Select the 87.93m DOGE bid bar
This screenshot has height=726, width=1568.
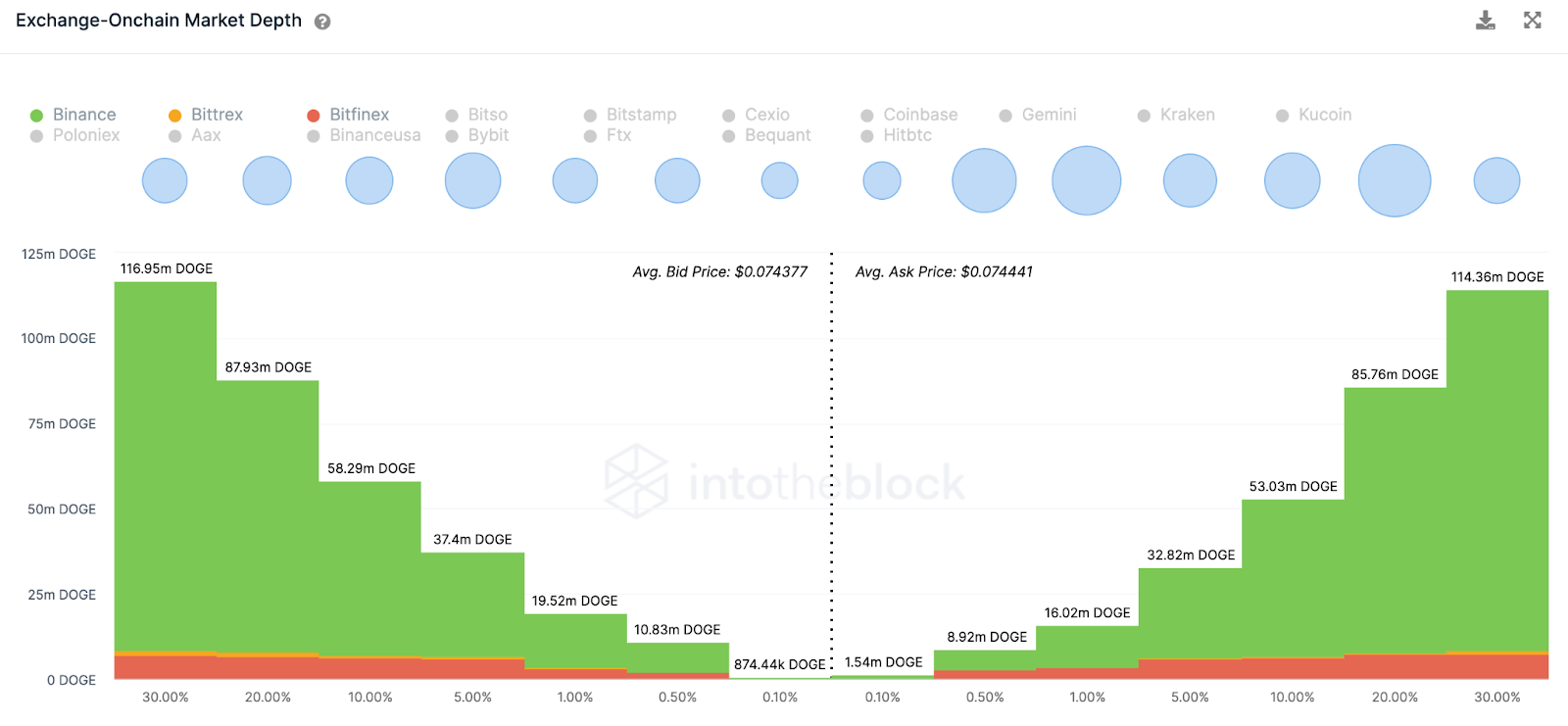tap(268, 509)
